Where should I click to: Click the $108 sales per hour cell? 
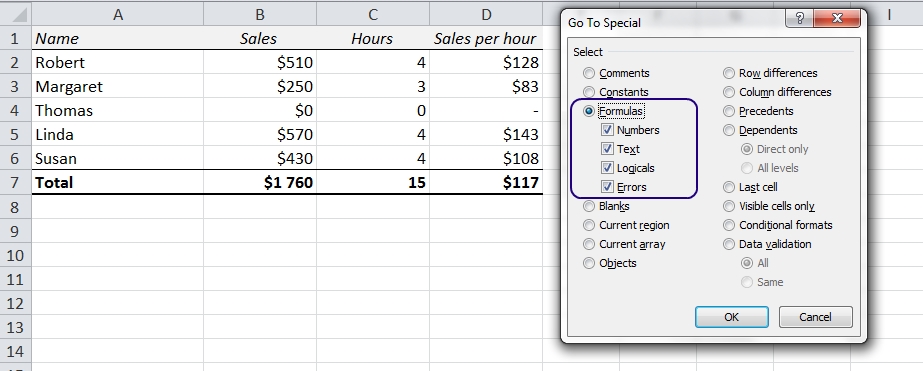pyautogui.click(x=486, y=158)
